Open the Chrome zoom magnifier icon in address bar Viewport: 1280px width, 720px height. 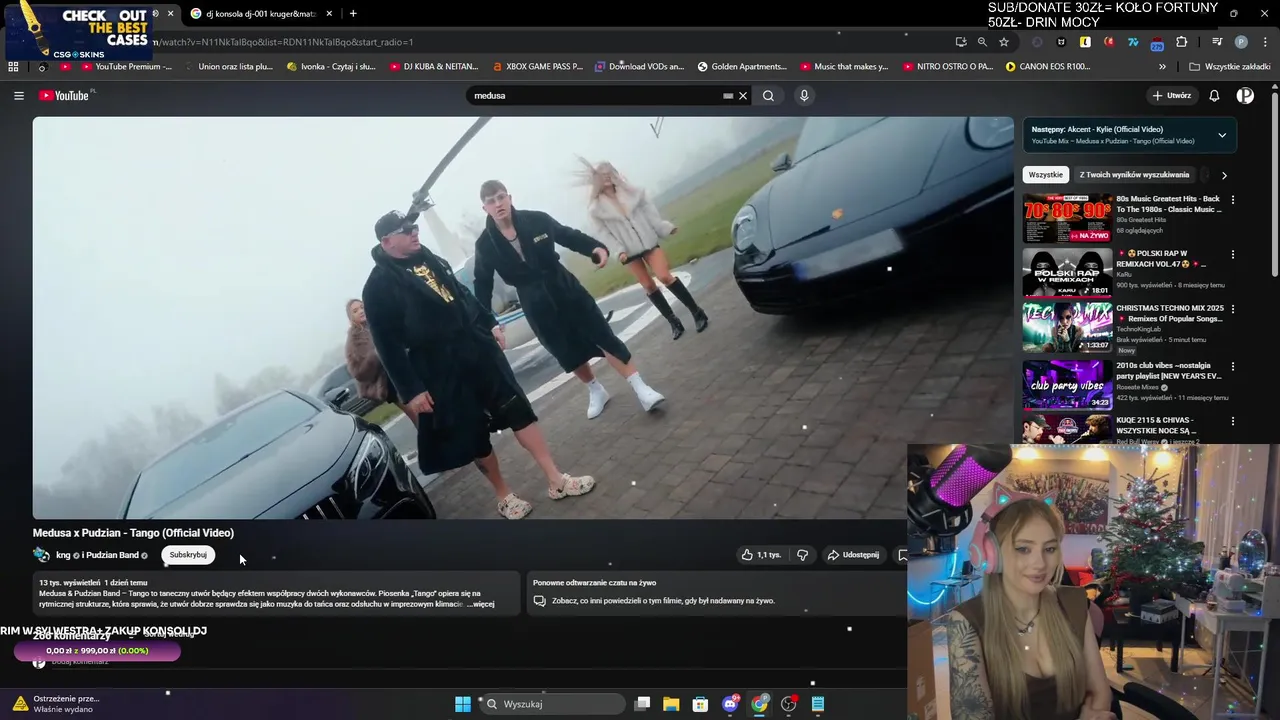coord(982,42)
